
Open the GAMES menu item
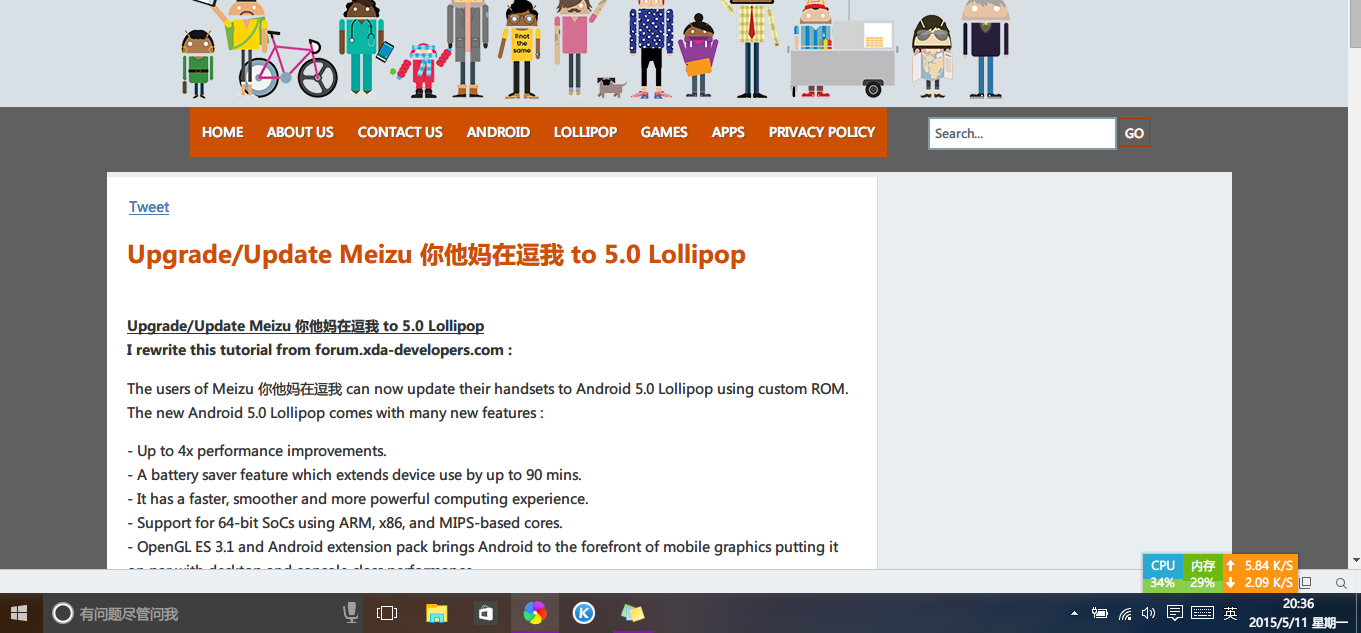click(664, 132)
